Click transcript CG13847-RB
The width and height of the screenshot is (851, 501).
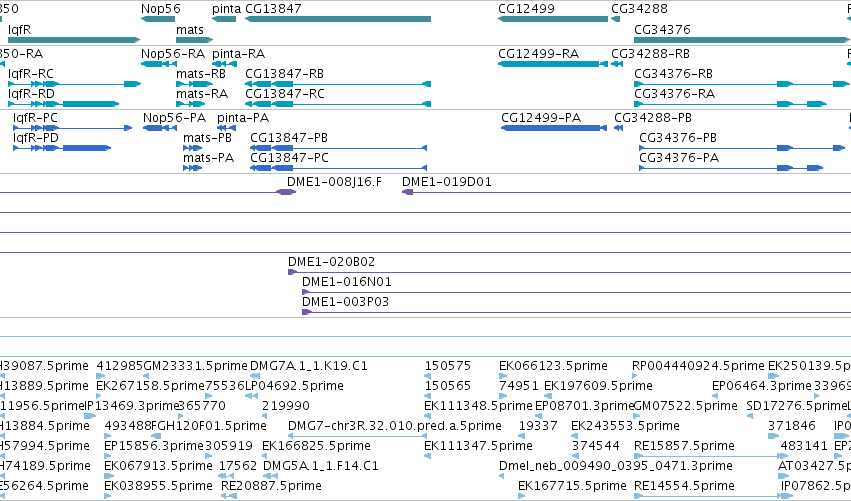click(x=338, y=84)
